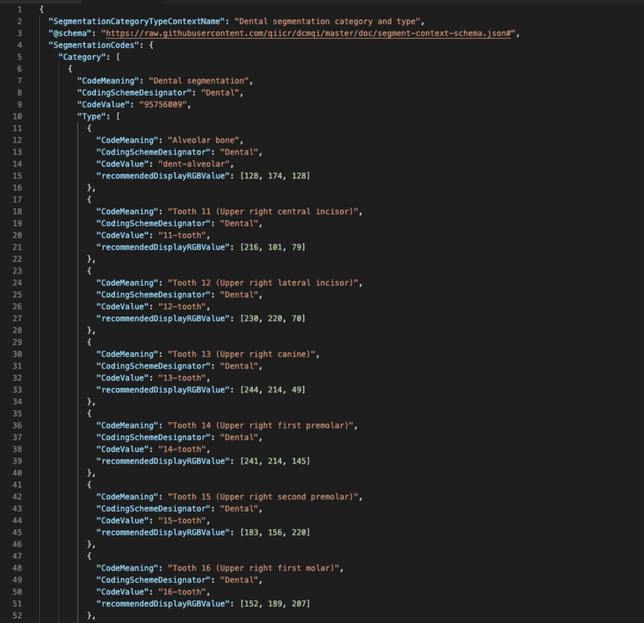Click line number 26 in gutter
The height and width of the screenshot is (623, 644).
[17, 306]
